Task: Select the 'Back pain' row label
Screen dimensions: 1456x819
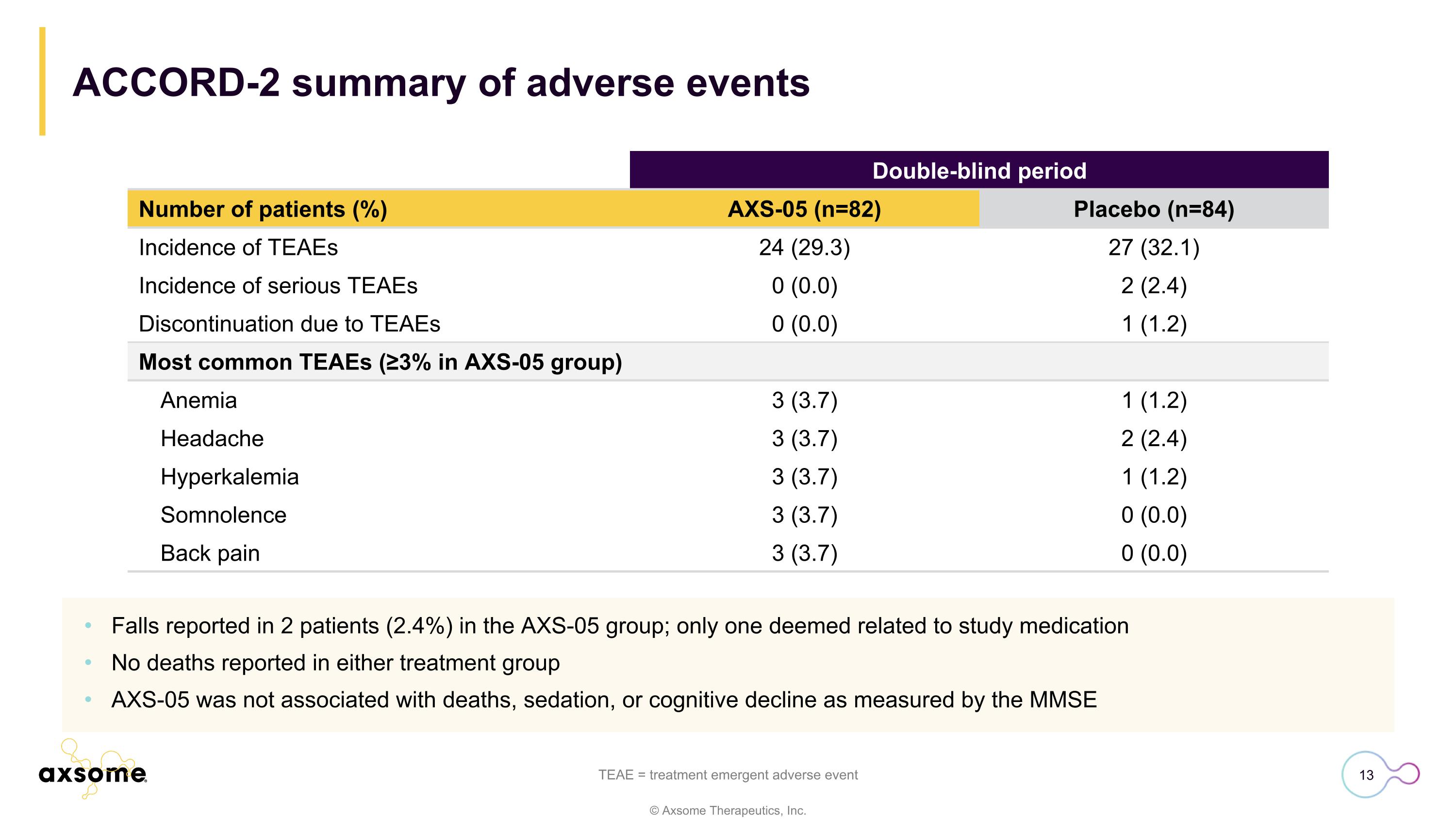Action: click(x=210, y=553)
